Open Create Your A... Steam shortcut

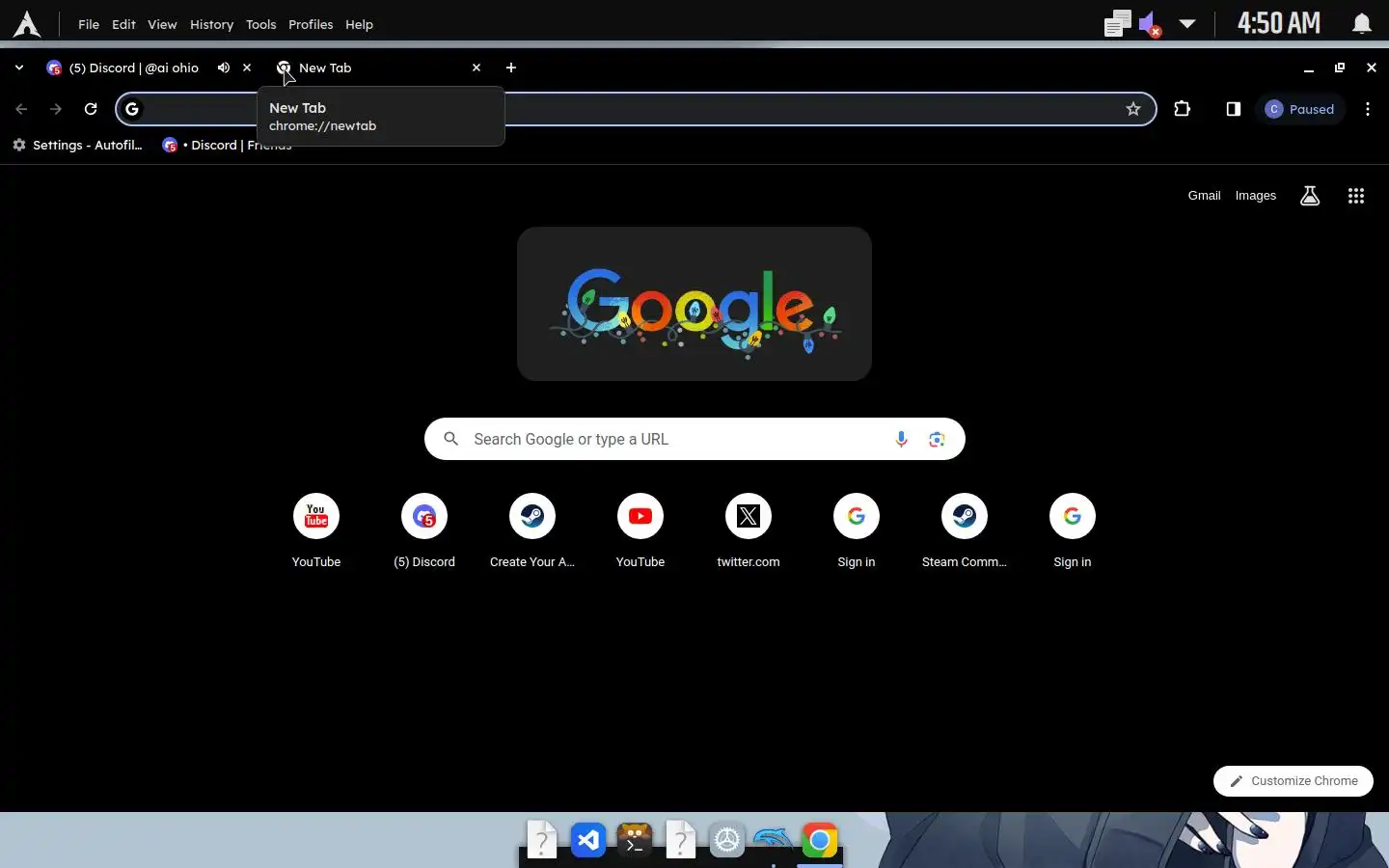point(532,530)
